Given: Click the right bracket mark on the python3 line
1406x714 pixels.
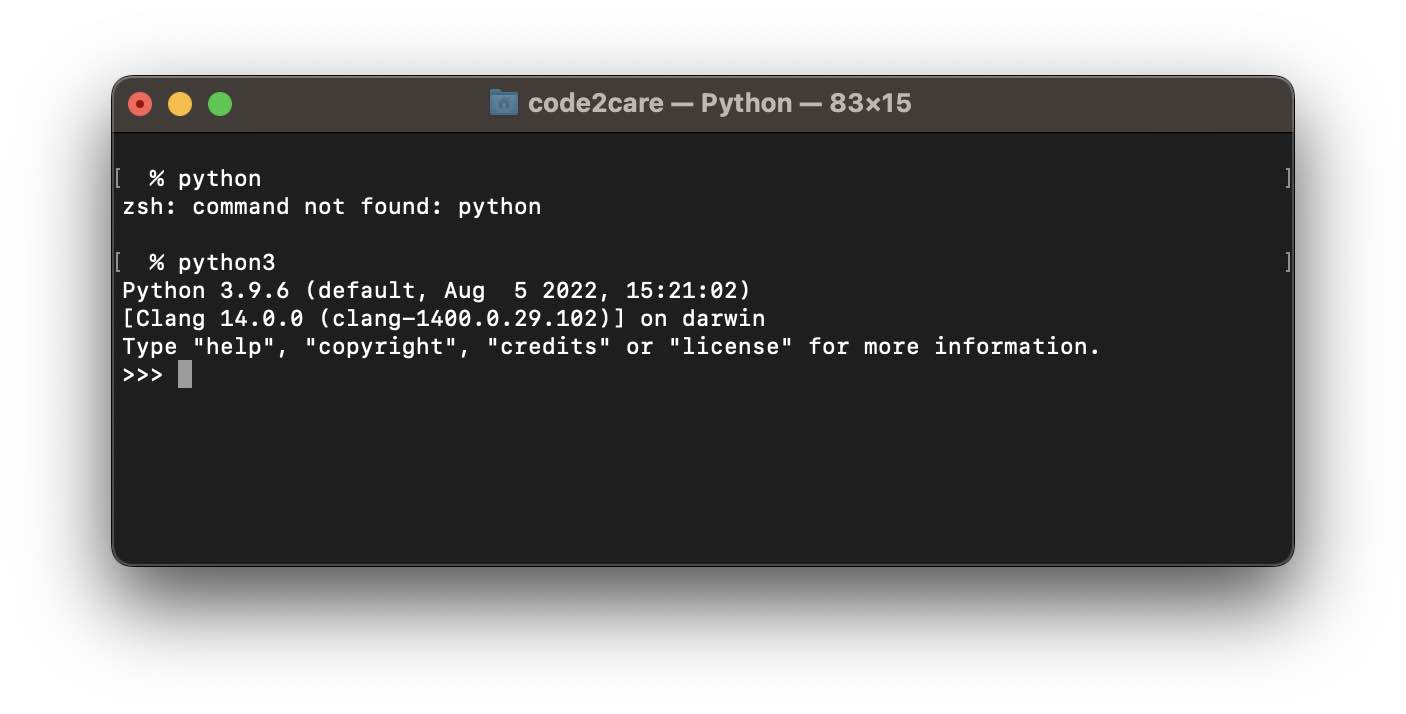Looking at the screenshot, I should (1288, 262).
